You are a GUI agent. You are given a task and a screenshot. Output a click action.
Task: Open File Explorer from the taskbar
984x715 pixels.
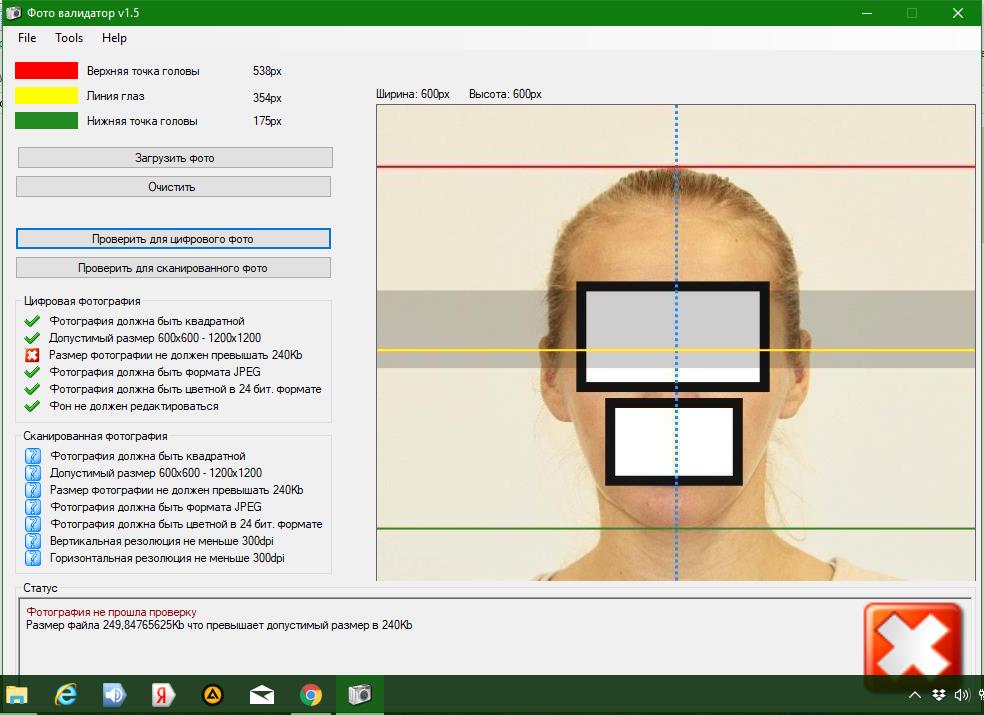[x=17, y=695]
